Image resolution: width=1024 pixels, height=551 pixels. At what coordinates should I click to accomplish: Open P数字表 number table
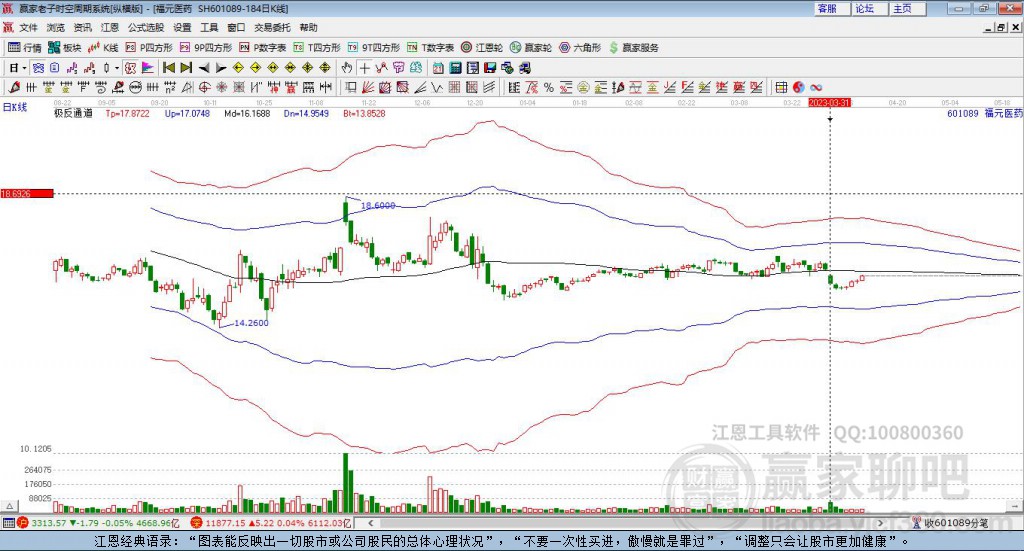click(263, 48)
